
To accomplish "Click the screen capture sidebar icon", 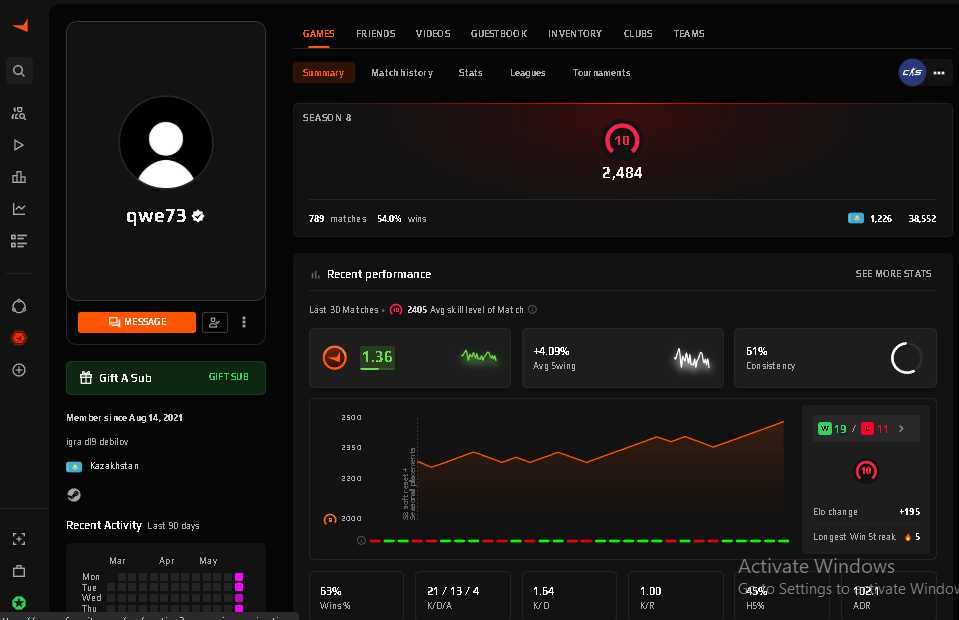I will 19,539.
